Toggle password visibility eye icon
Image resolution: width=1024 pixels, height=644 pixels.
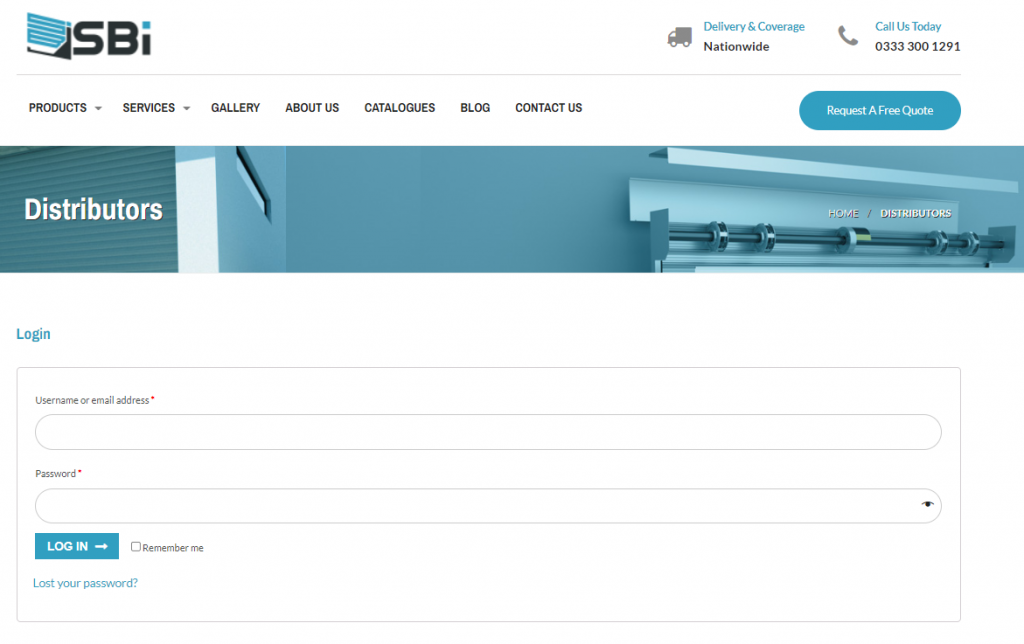pos(927,504)
